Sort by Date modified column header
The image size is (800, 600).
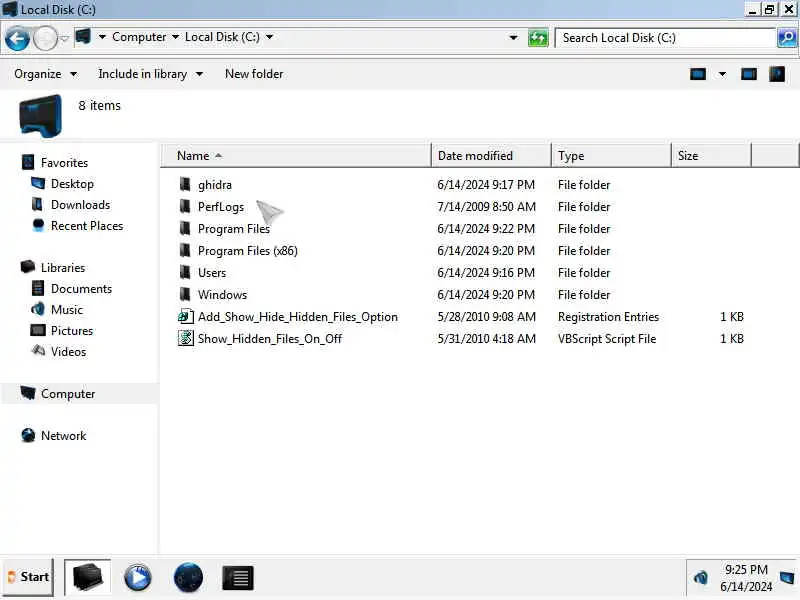pos(491,156)
